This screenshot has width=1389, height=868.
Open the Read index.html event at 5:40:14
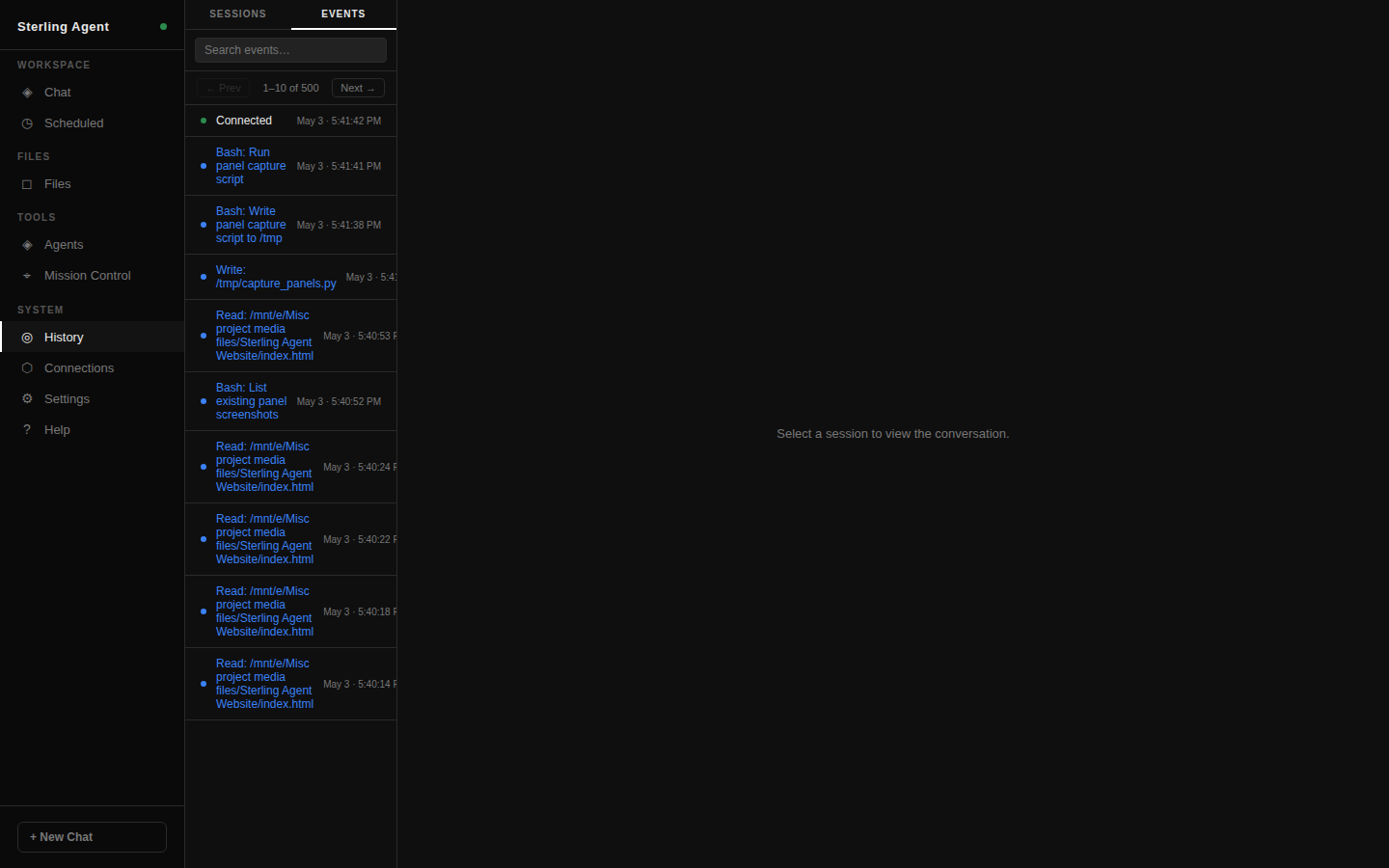290,684
